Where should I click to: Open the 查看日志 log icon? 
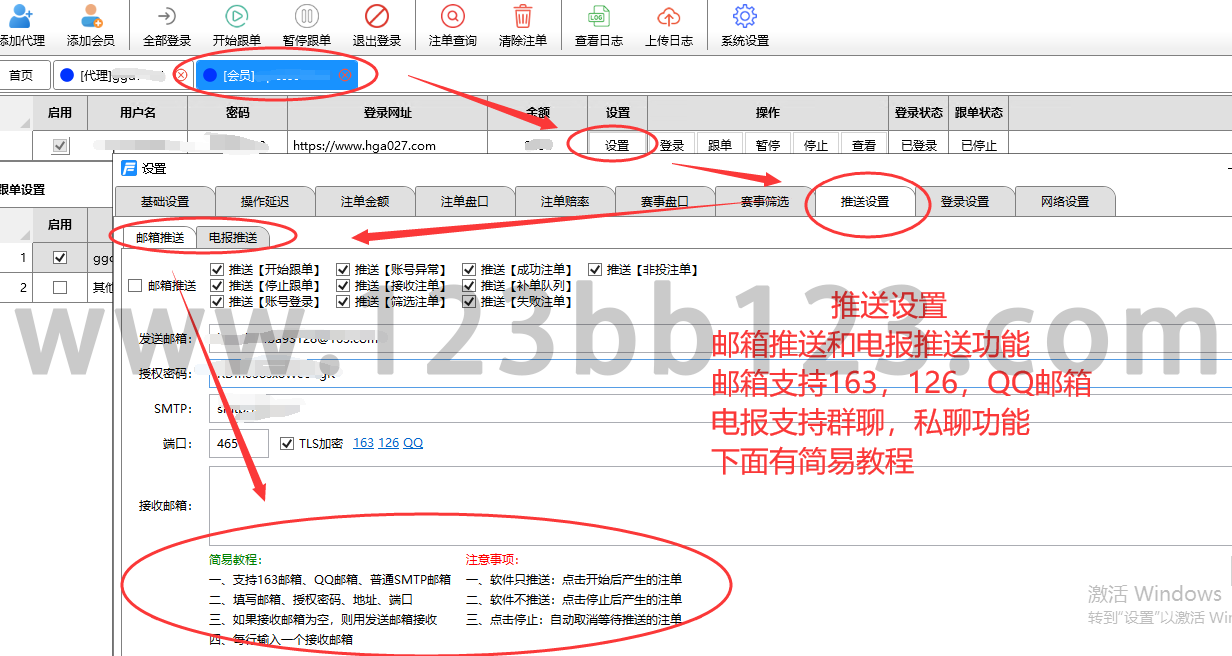pyautogui.click(x=598, y=17)
